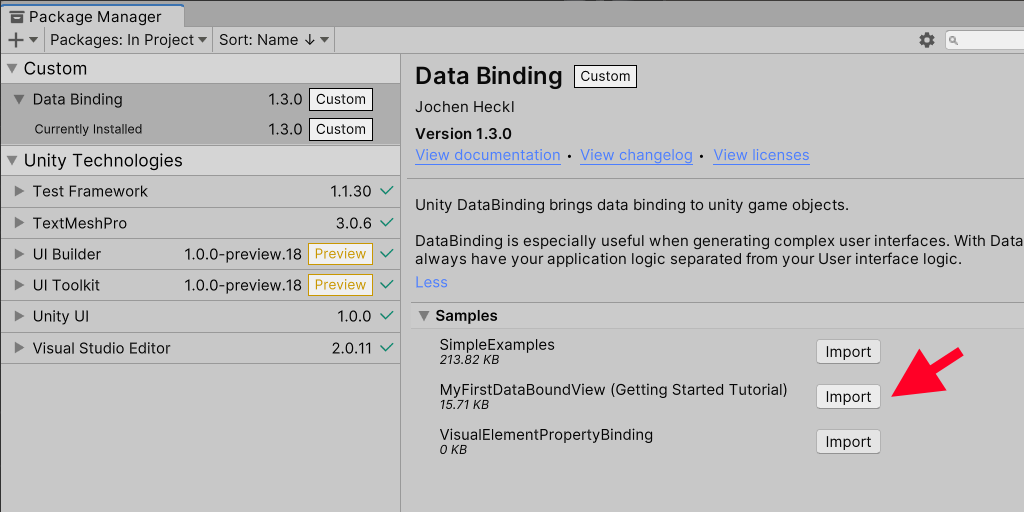Viewport: 1024px width, 512px height.
Task: Open the View changelog link
Action: coord(636,155)
